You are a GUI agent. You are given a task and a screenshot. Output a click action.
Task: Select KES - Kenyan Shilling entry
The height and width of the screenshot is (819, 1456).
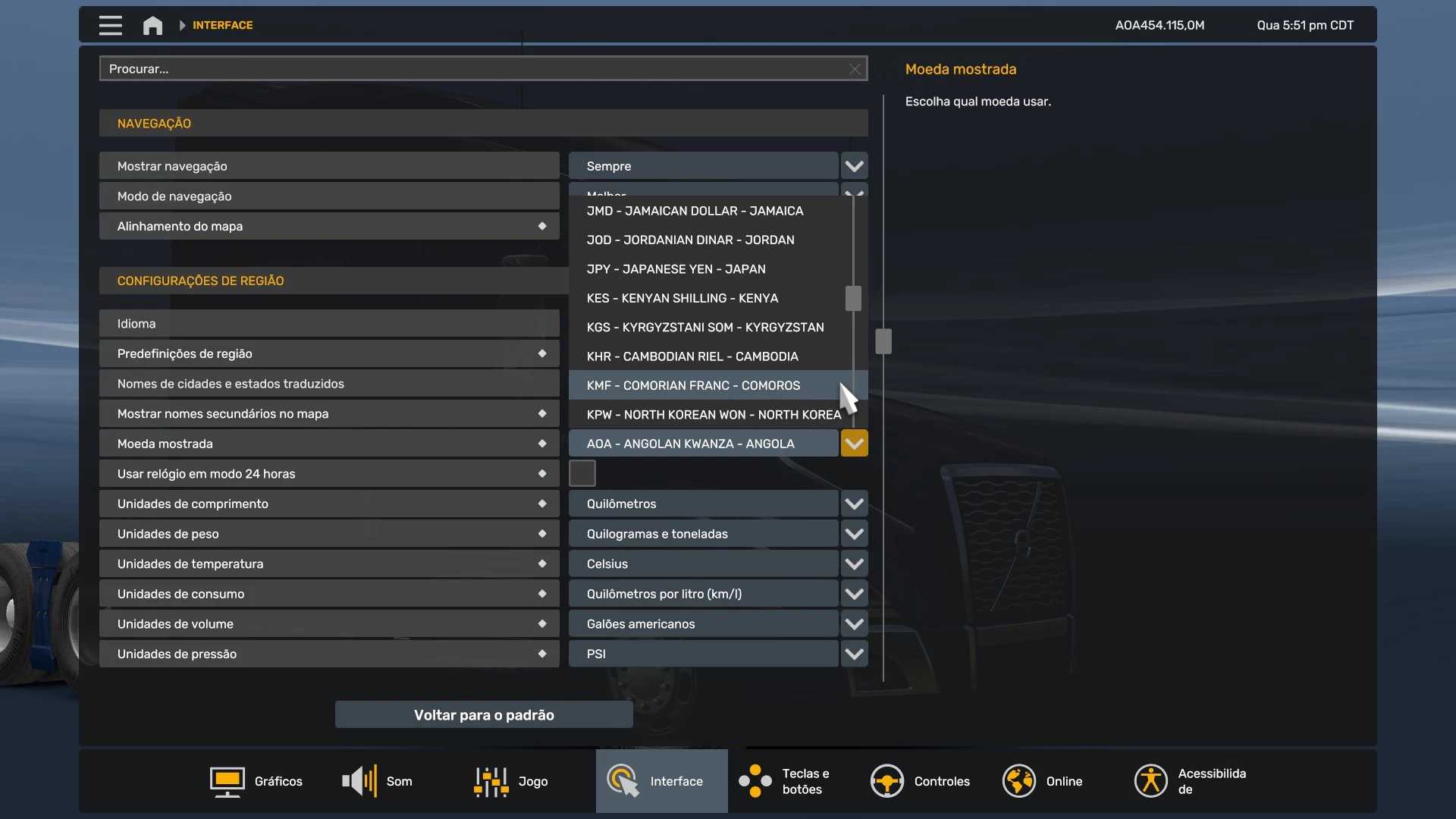pos(682,298)
